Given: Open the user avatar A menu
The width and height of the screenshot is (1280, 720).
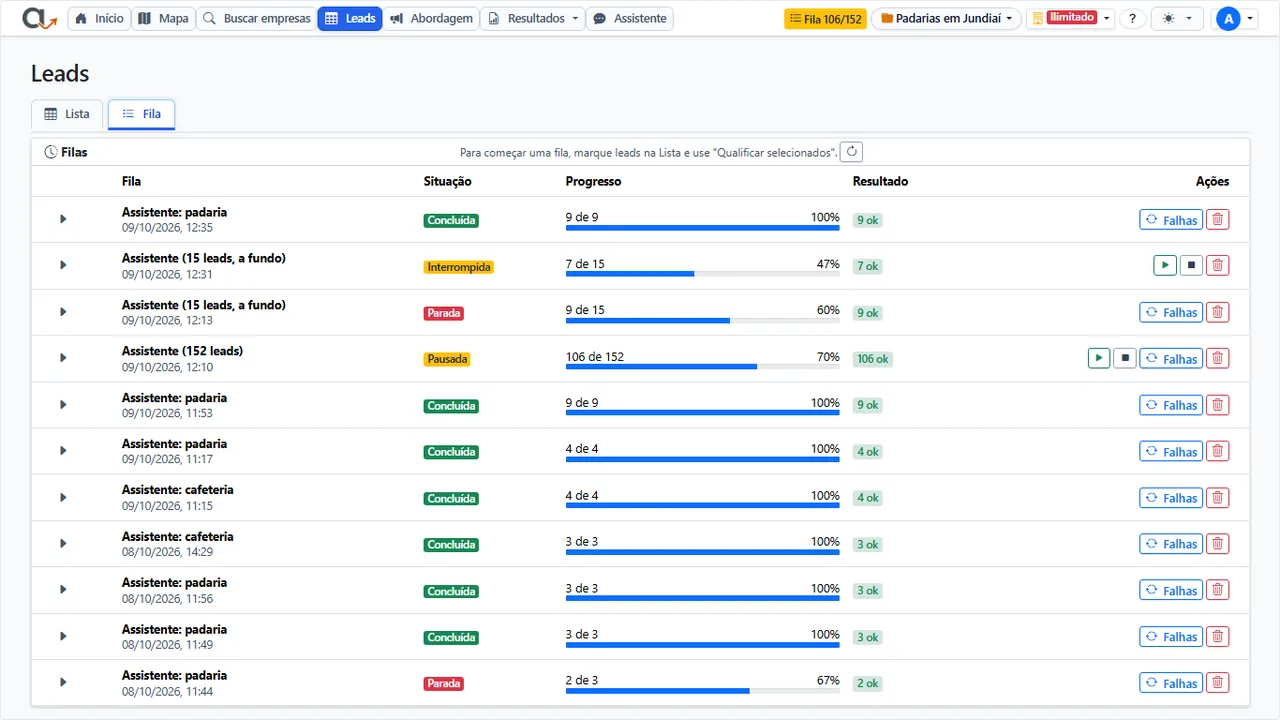Looking at the screenshot, I should pyautogui.click(x=1234, y=19).
